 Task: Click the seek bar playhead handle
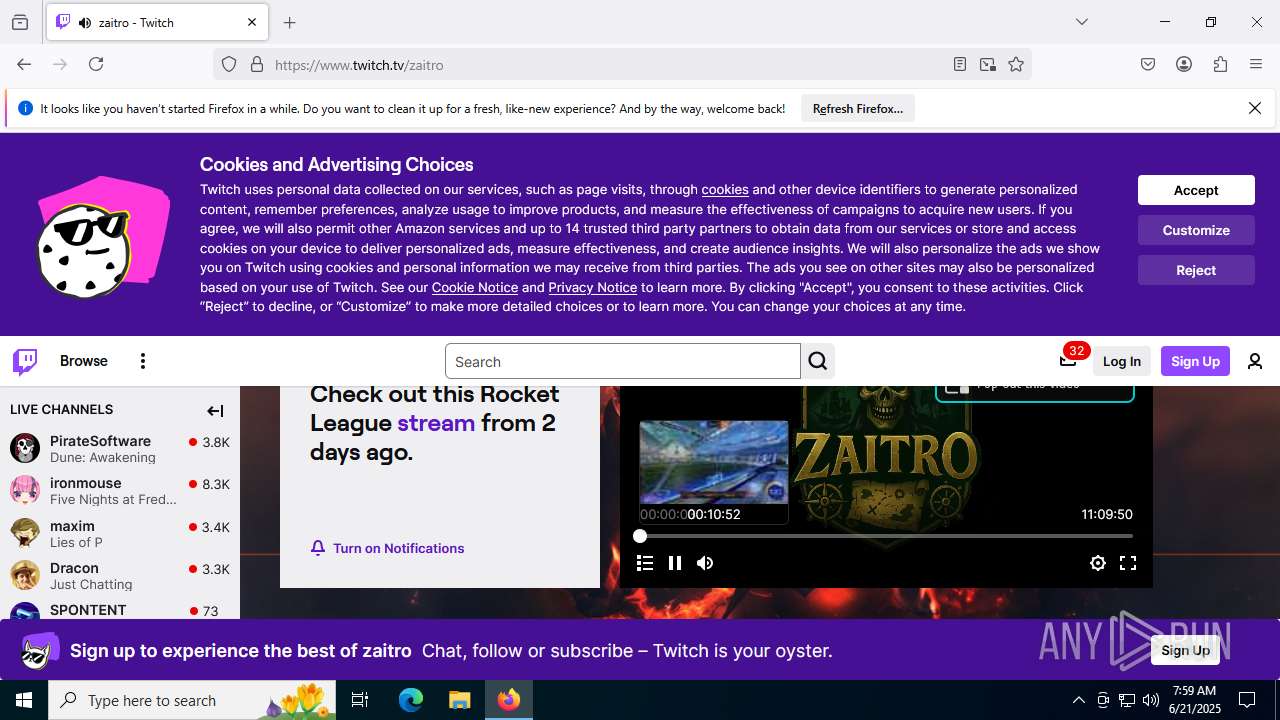pyautogui.click(x=640, y=536)
